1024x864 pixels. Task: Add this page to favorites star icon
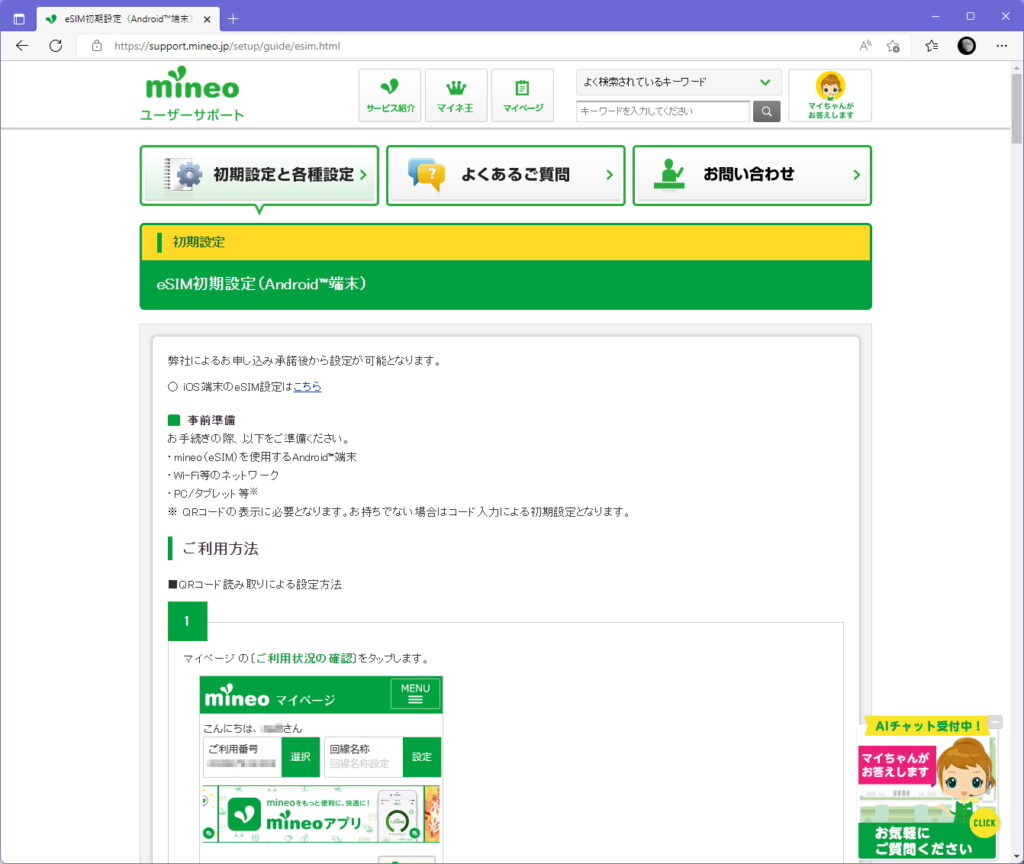[x=893, y=46]
